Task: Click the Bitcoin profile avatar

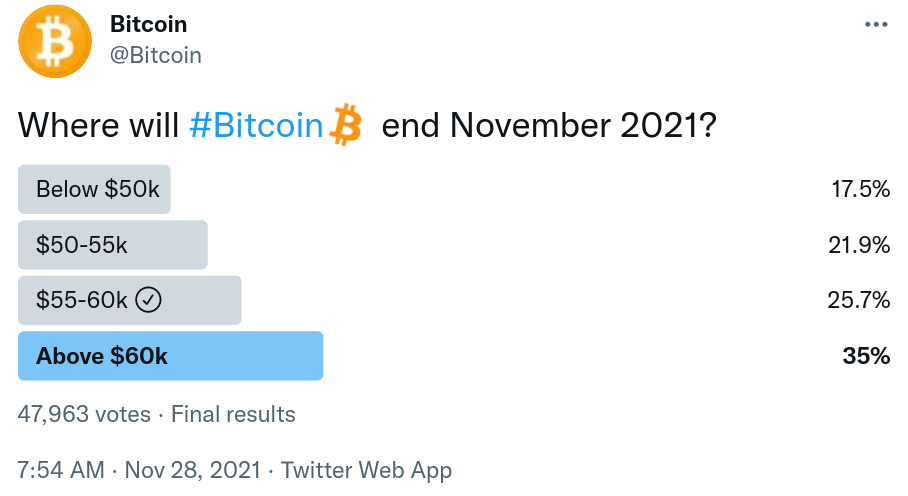Action: [x=55, y=41]
